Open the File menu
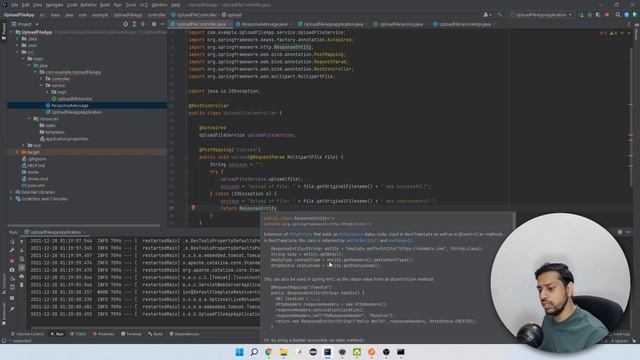The height and width of the screenshot is (360, 640). pos(15,5)
